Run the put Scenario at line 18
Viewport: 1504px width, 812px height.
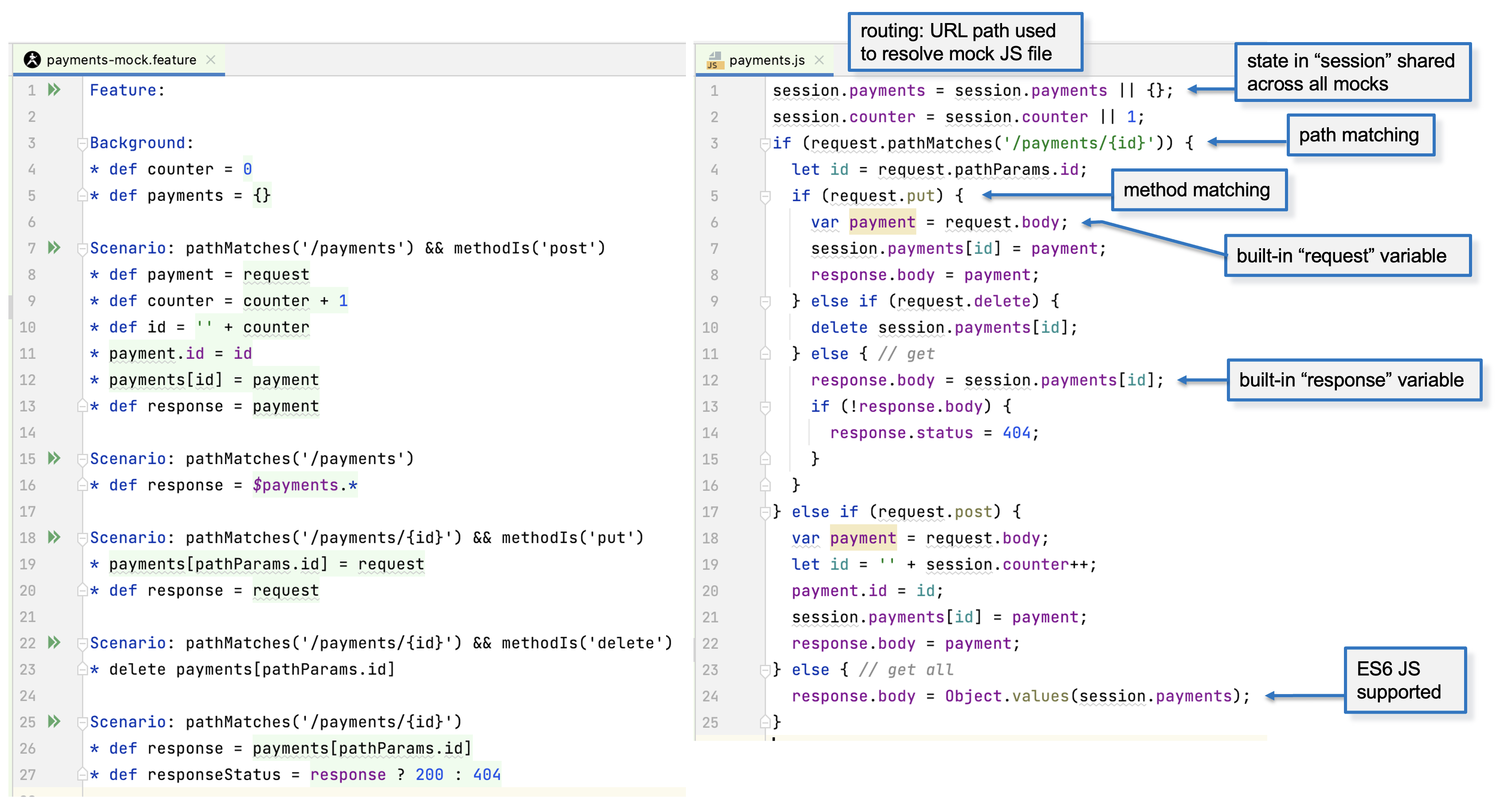54,537
